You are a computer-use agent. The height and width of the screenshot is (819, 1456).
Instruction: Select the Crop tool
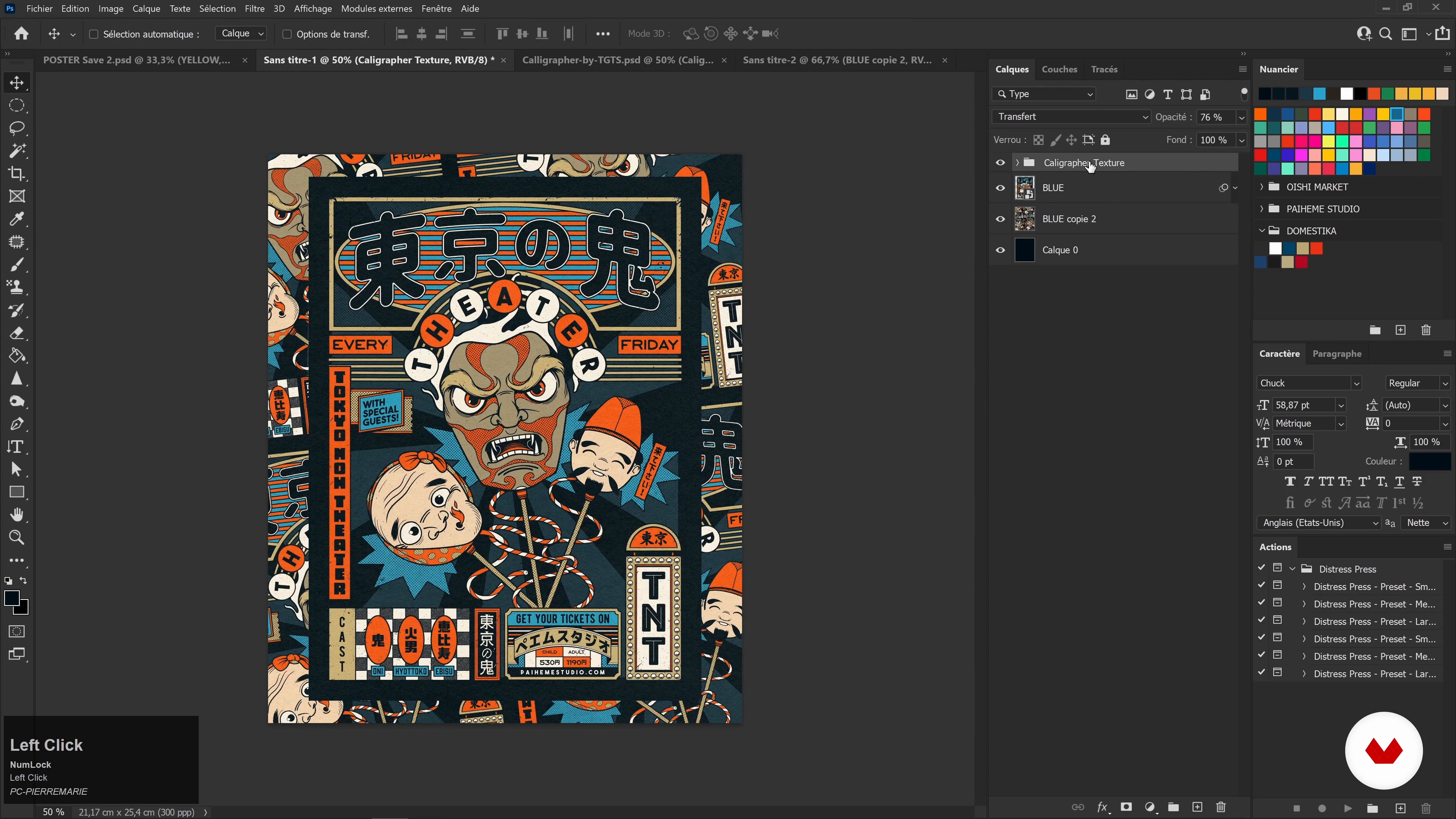(16, 174)
